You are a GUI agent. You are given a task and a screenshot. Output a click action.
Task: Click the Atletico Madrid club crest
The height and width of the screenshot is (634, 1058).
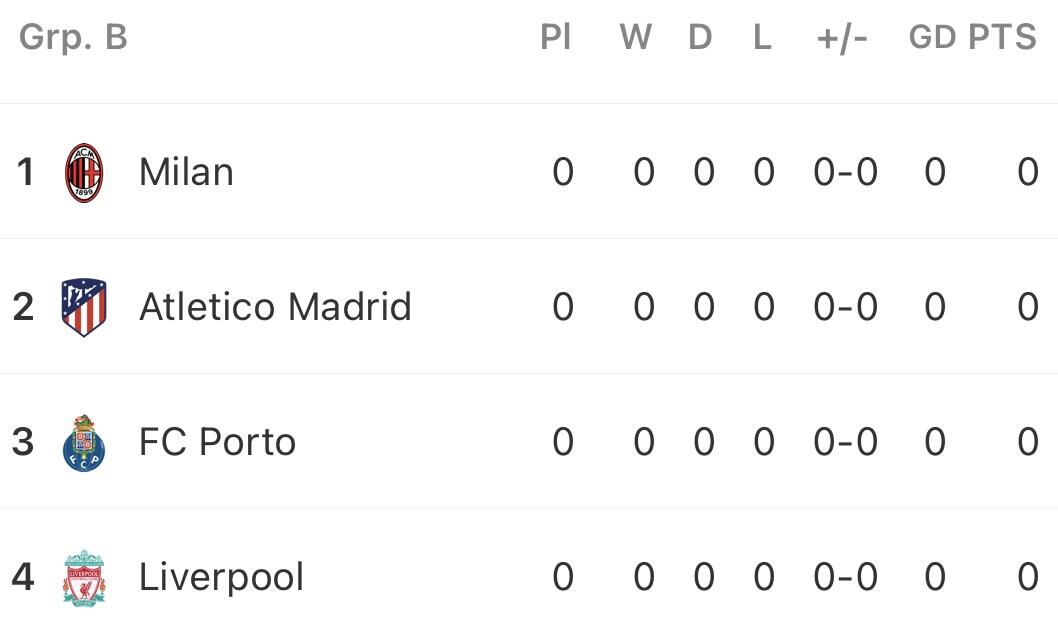[84, 307]
